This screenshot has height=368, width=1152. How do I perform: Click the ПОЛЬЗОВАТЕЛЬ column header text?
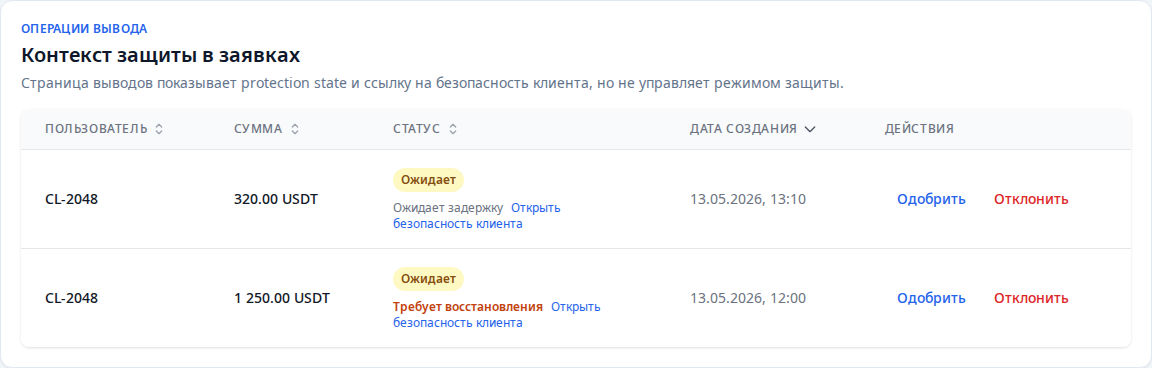(x=96, y=129)
